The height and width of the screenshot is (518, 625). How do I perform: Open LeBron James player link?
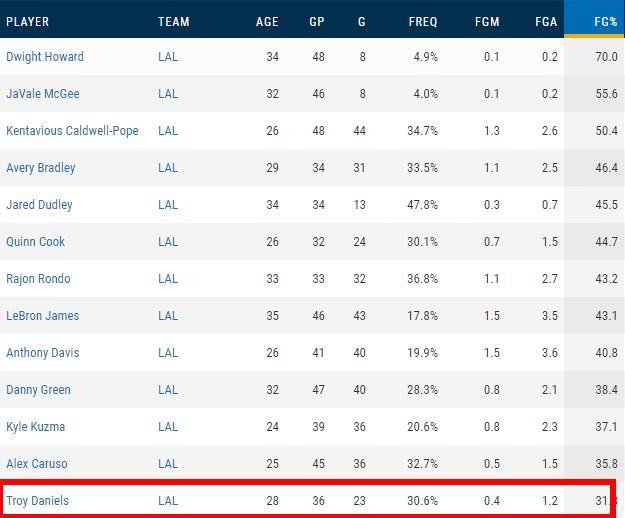click(43, 316)
